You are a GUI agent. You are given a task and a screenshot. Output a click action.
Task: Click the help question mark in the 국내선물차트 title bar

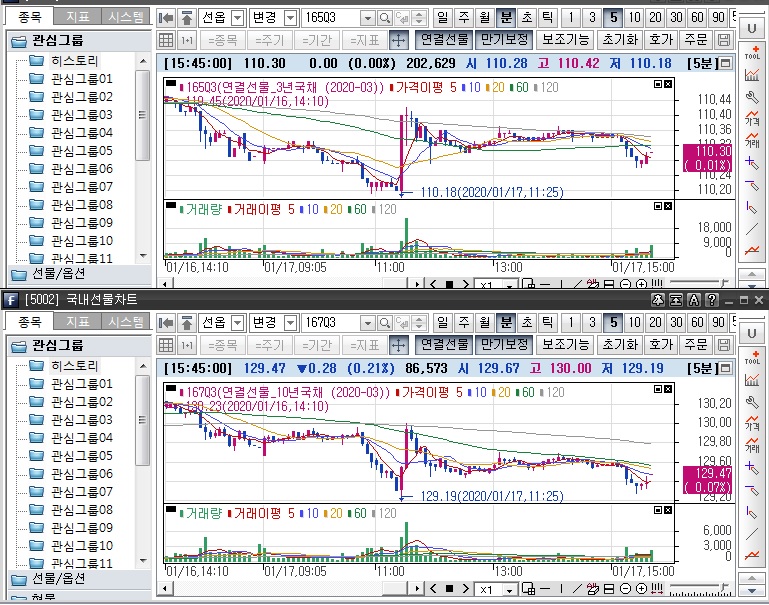coord(711,300)
